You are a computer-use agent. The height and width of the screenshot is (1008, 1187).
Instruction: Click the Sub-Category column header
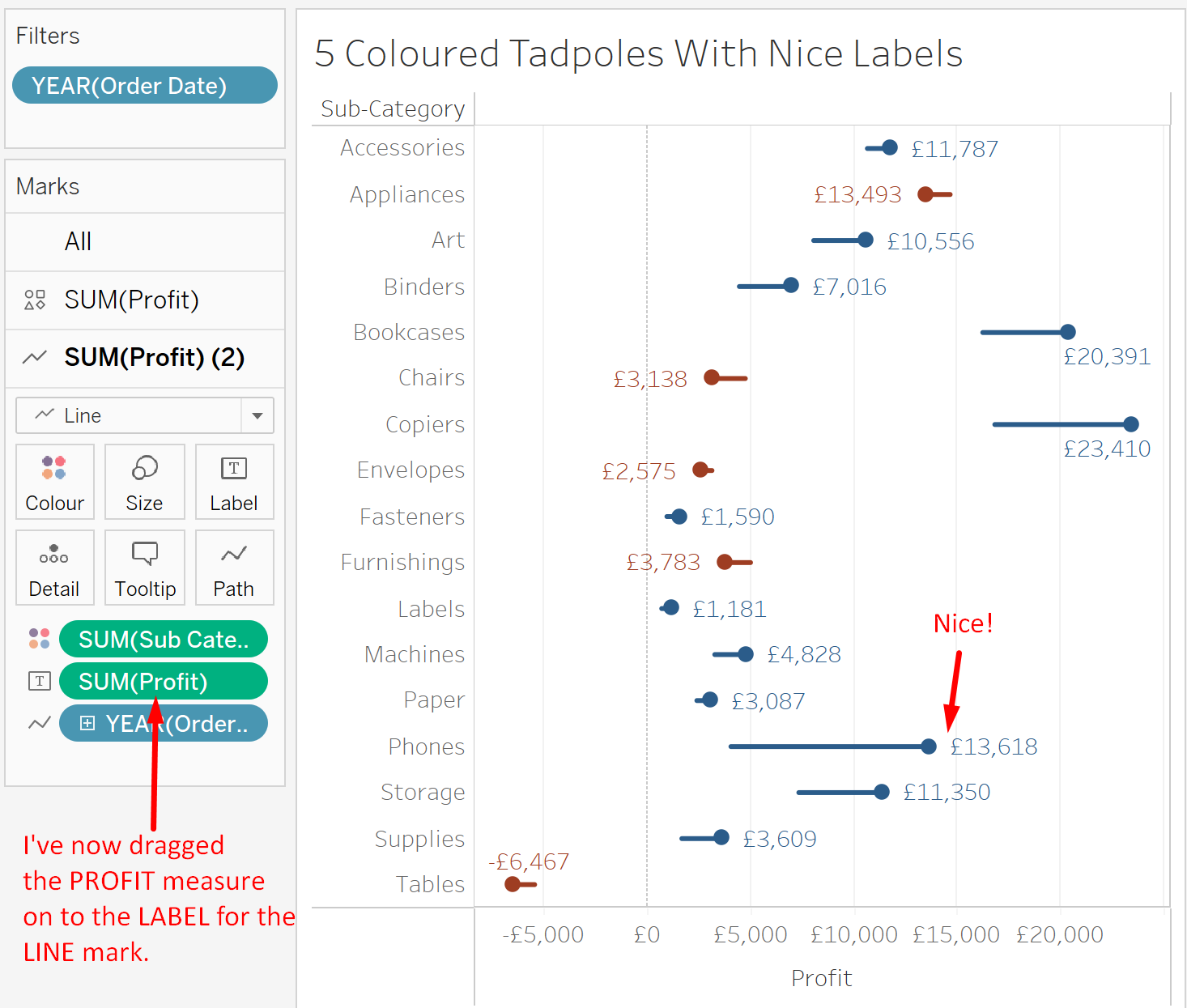(x=392, y=108)
